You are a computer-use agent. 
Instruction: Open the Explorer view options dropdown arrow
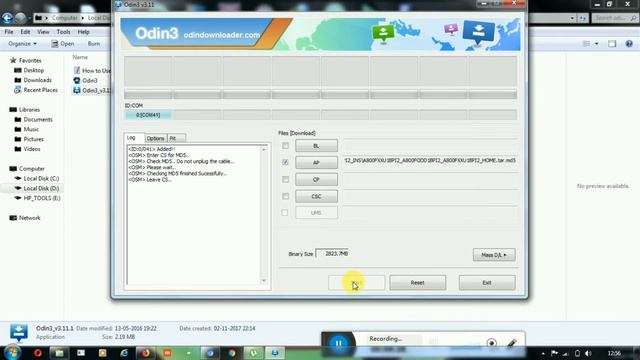[597, 44]
